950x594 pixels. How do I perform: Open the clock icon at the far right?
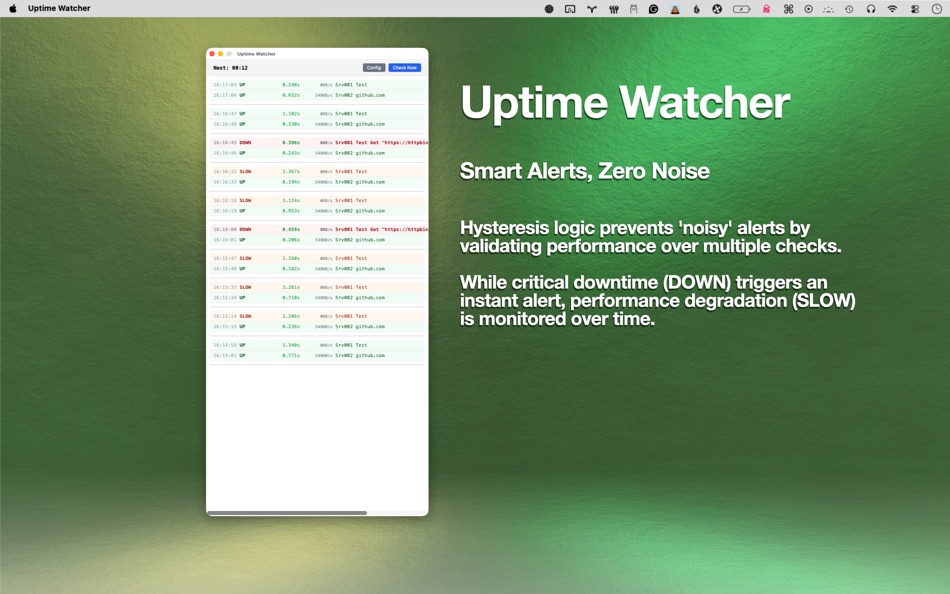(x=939, y=8)
